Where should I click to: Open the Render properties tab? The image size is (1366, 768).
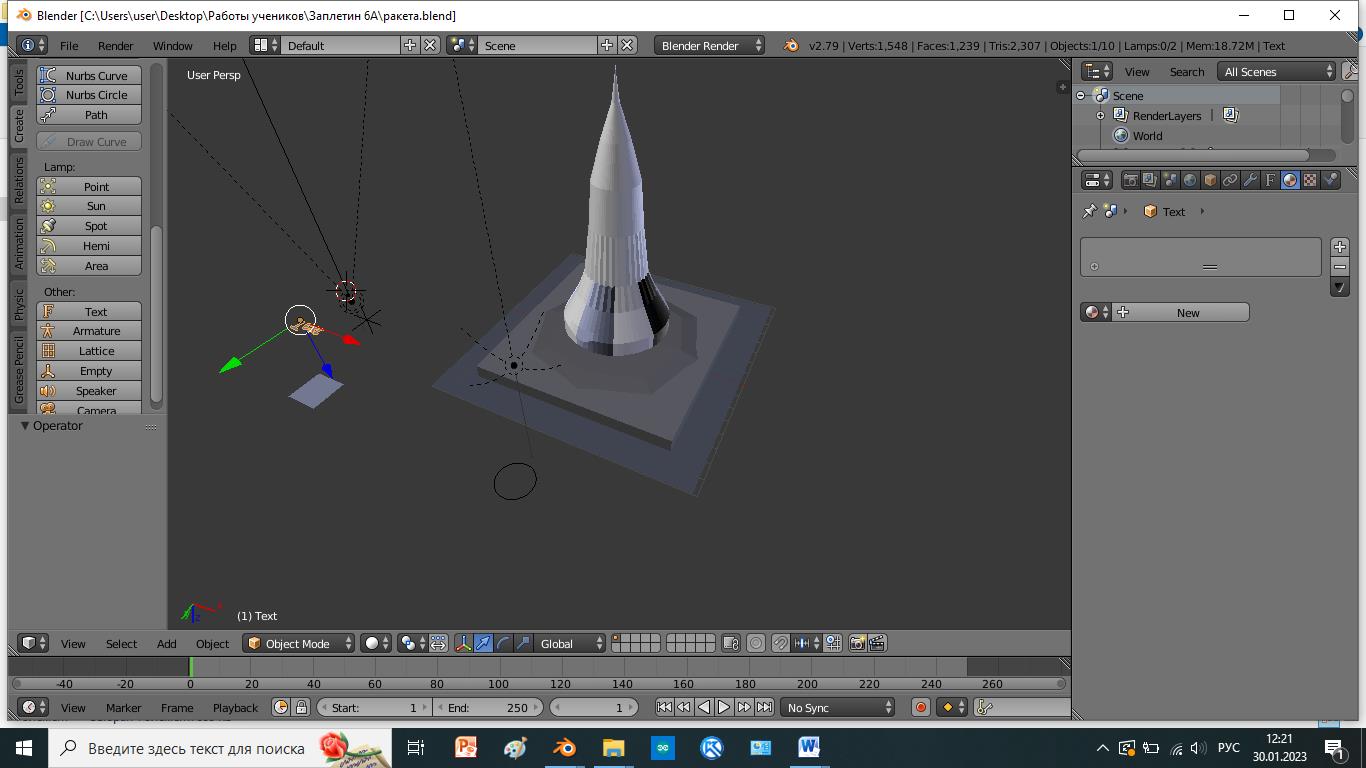pos(1130,181)
